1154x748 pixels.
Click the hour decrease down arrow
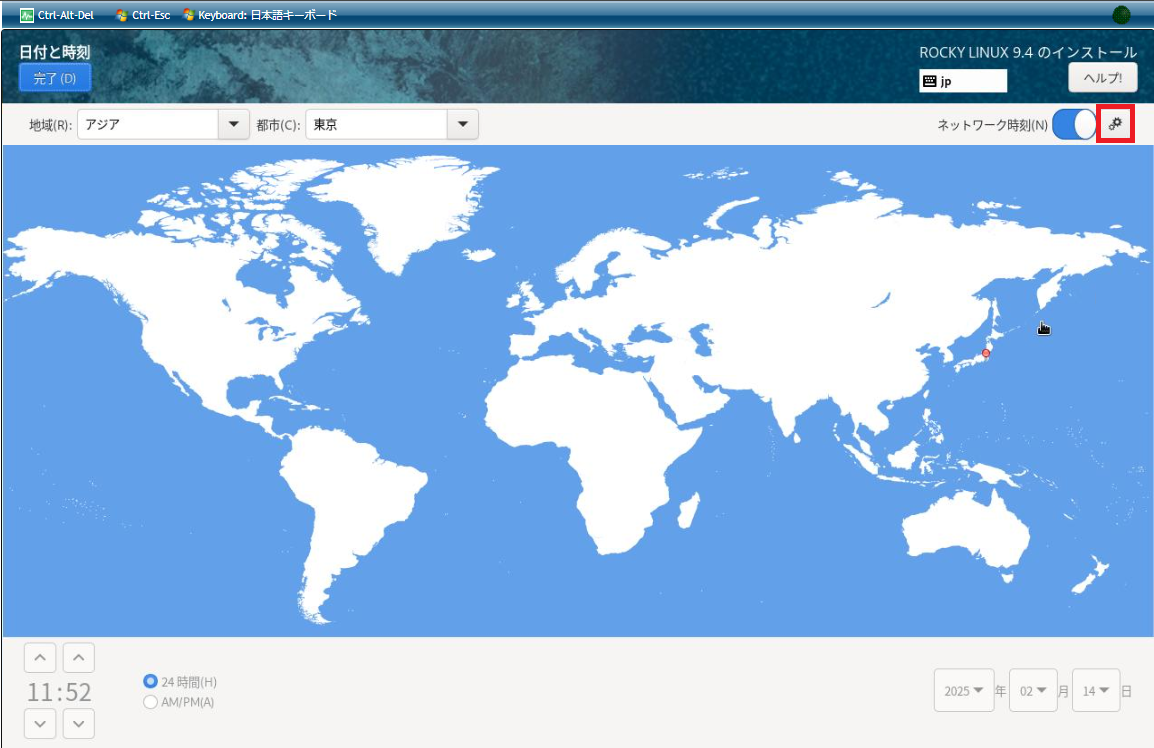point(39,723)
